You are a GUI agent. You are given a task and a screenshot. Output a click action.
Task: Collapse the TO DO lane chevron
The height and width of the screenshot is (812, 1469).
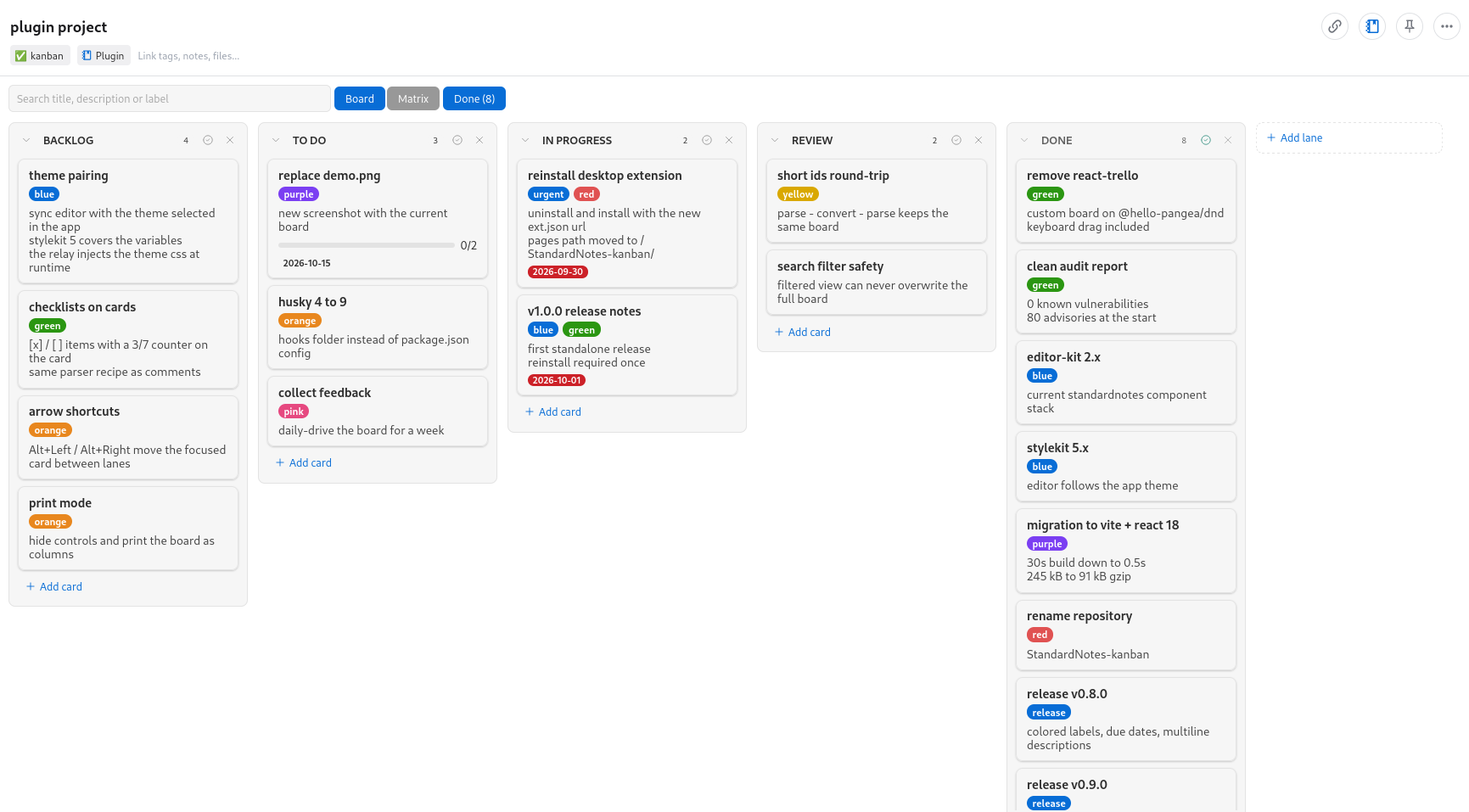click(276, 140)
